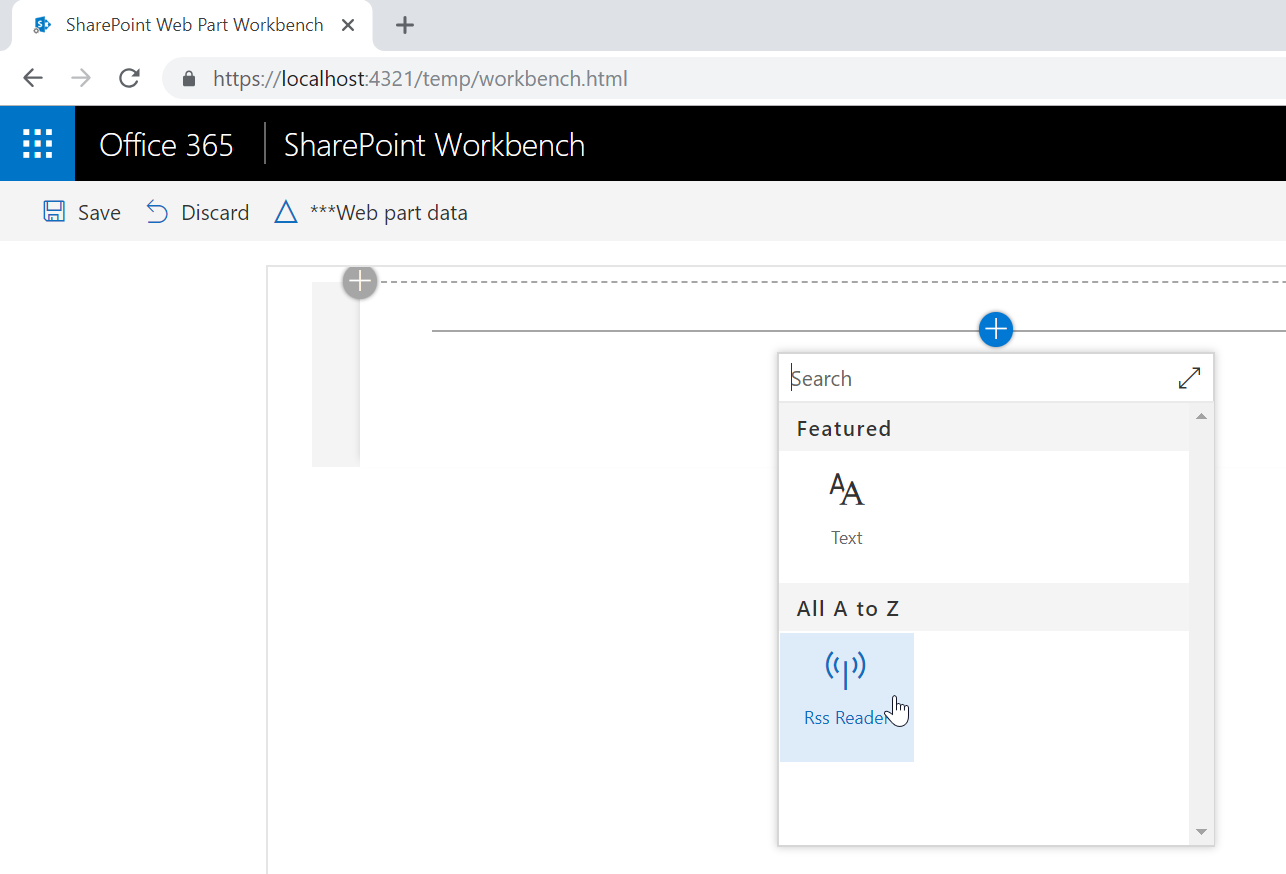
Task: Click the address bar URL
Action: tap(420, 79)
